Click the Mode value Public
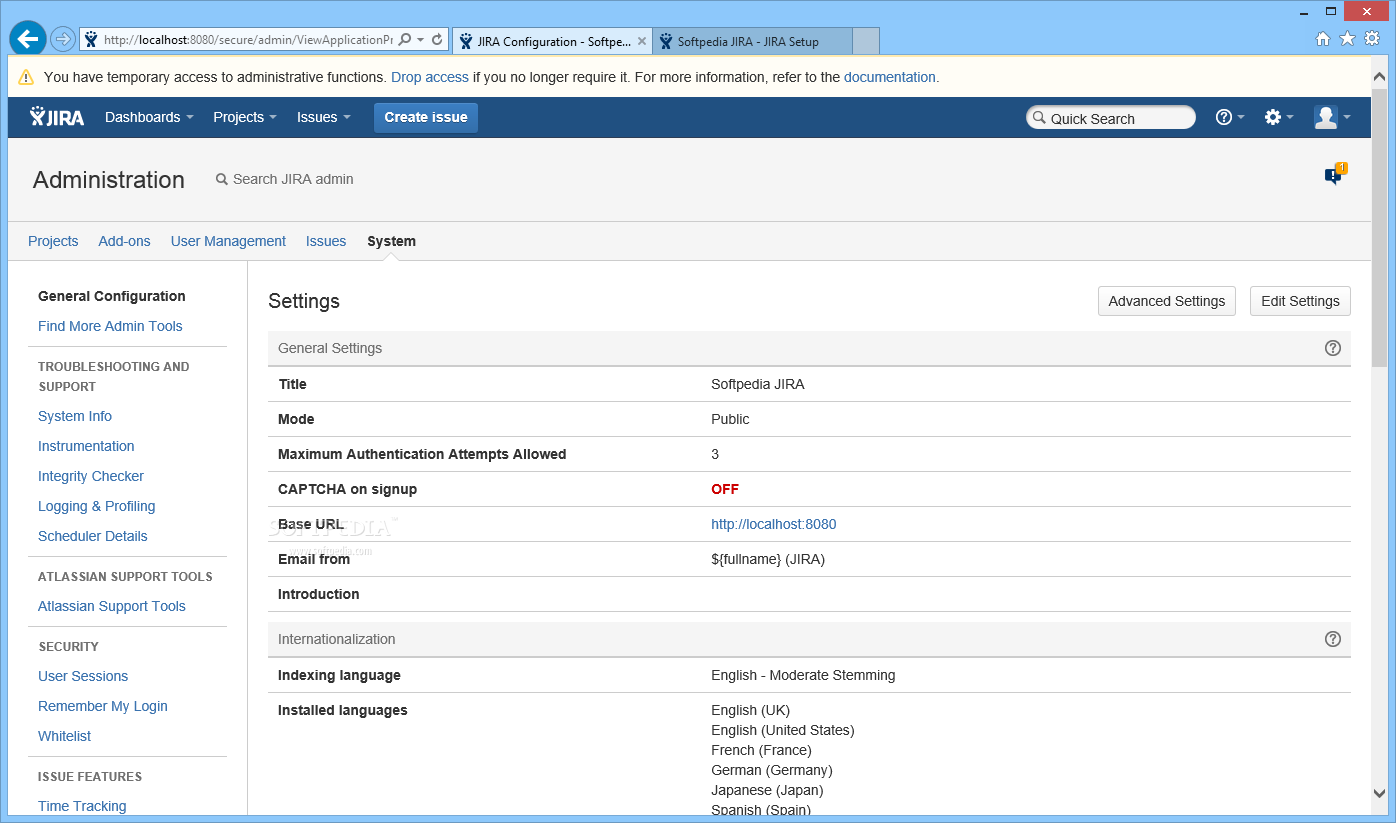This screenshot has height=823, width=1396. click(730, 419)
